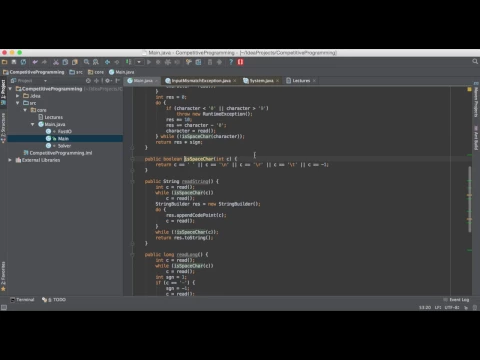
Task: Select the Lectures file in the project tree
Action: (50, 117)
